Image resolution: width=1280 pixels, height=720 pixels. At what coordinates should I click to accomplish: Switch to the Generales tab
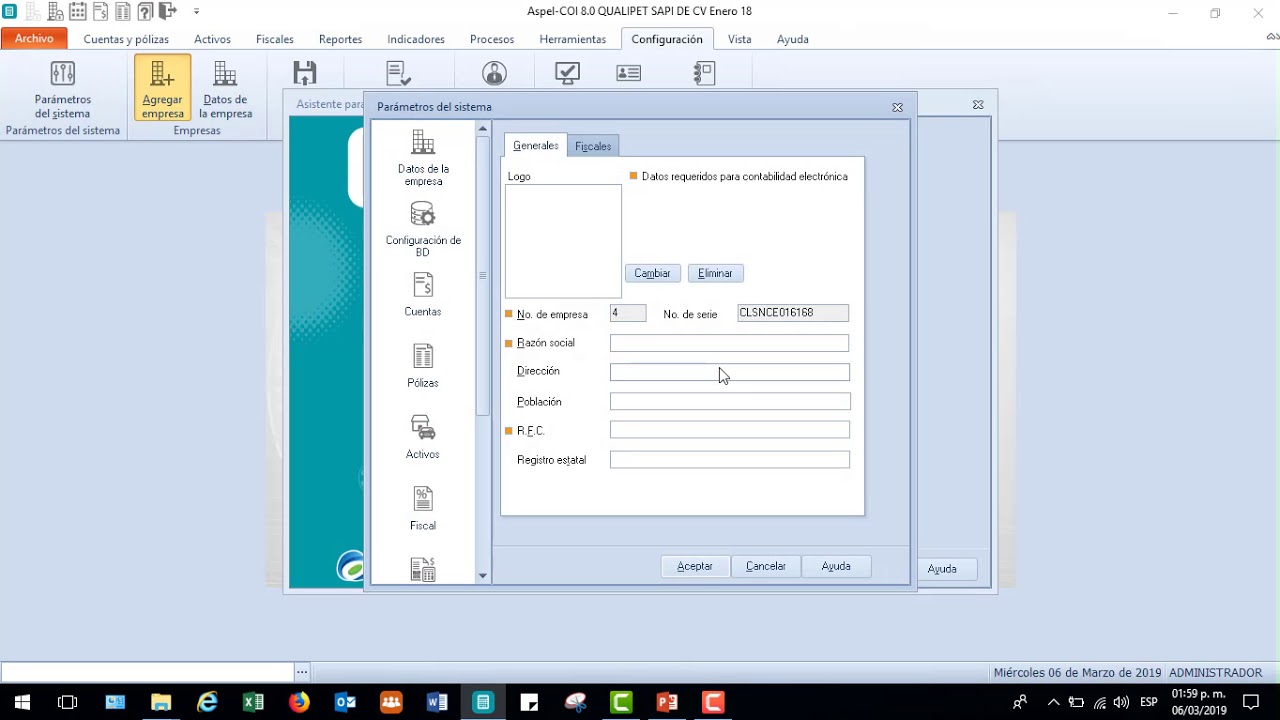point(535,146)
